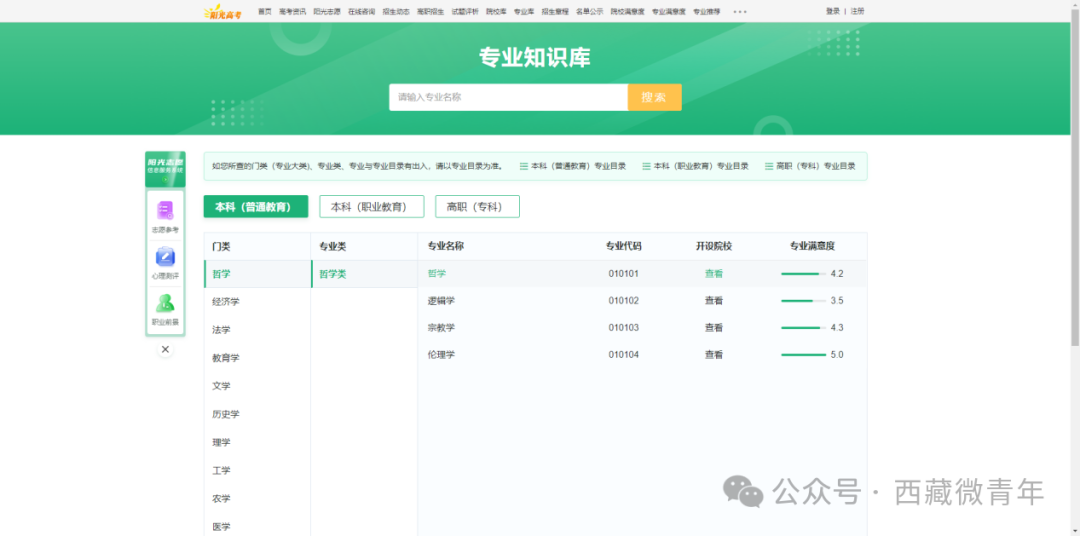Viewport: 1080px width, 536px height.
Task: Open 高职招生 in the top navigation
Action: (x=430, y=12)
